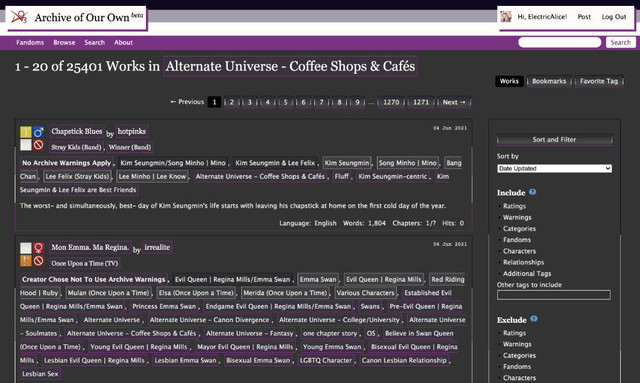Open the About menu
Image resolution: width=640 pixels, height=383 pixels.
[x=123, y=42]
